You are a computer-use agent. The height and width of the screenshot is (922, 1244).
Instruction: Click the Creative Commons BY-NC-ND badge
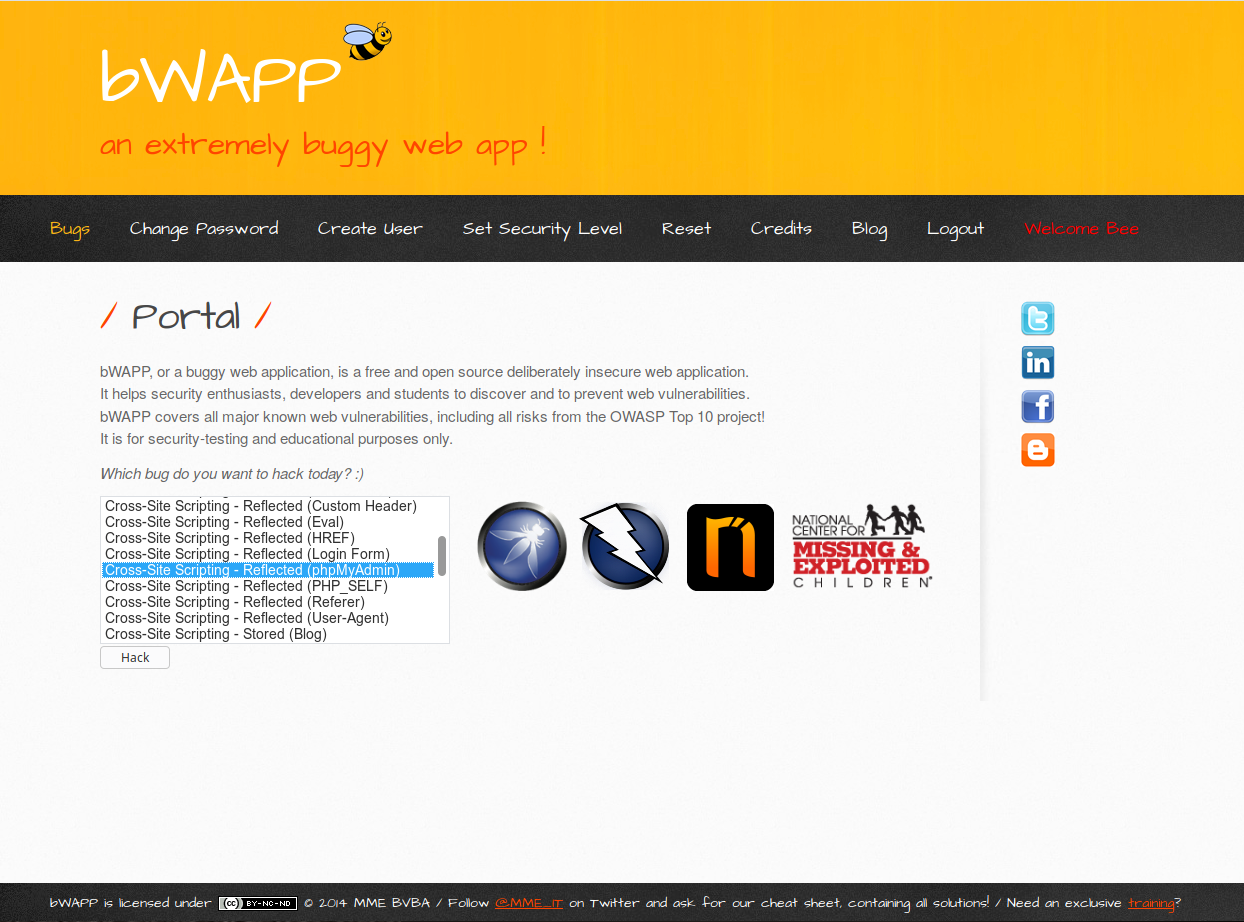(x=258, y=903)
